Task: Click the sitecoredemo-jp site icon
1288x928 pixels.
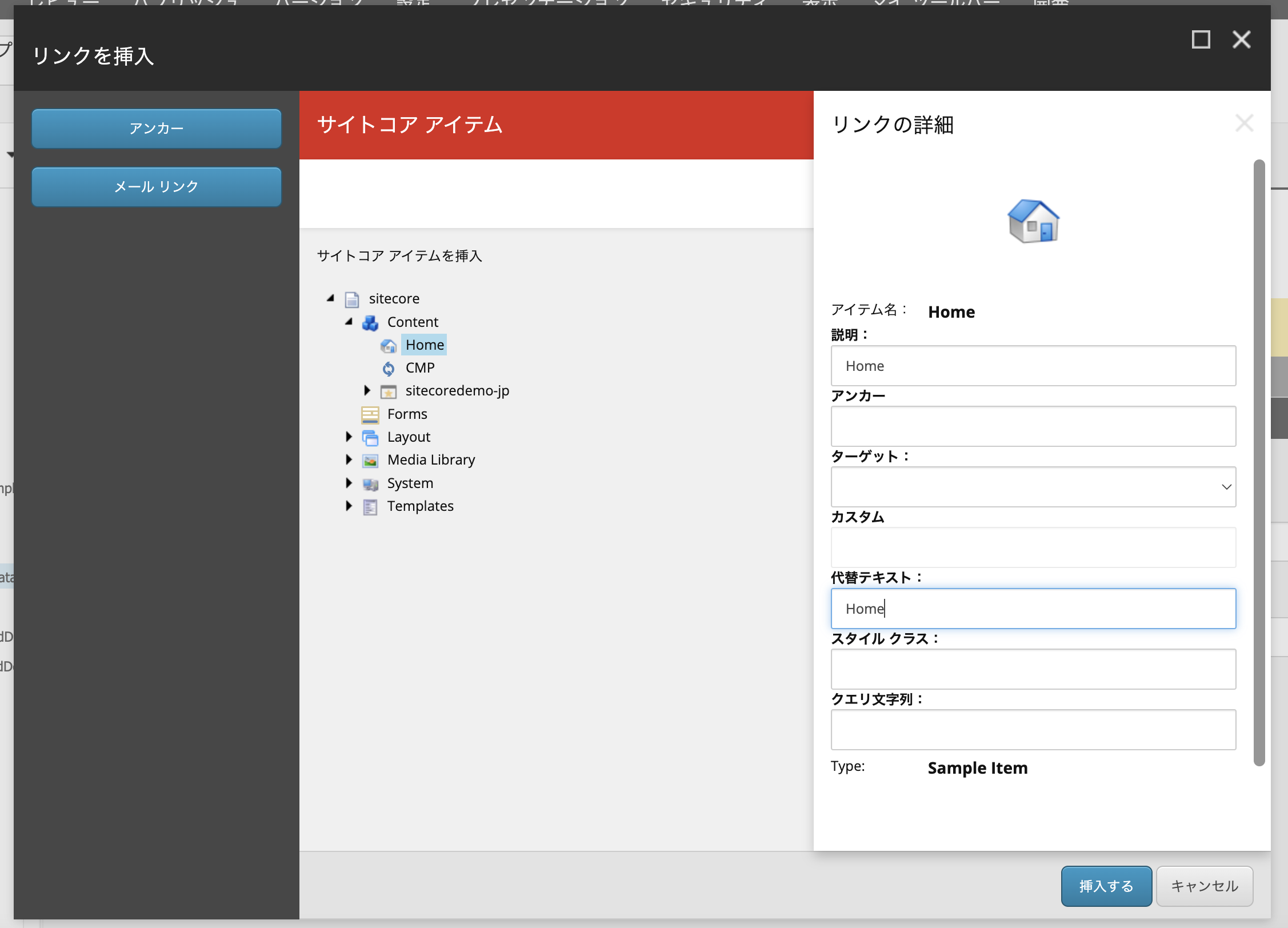Action: [x=389, y=391]
